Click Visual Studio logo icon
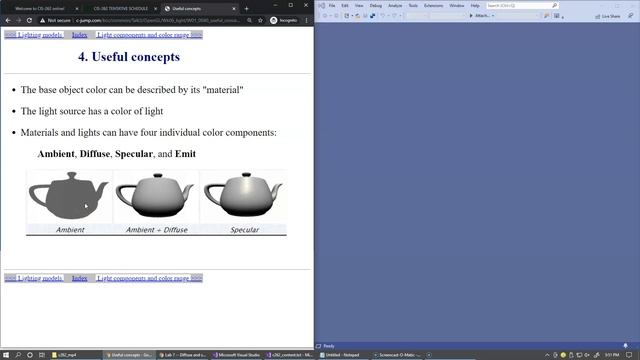Screen dimensions: 640x360 321,5
